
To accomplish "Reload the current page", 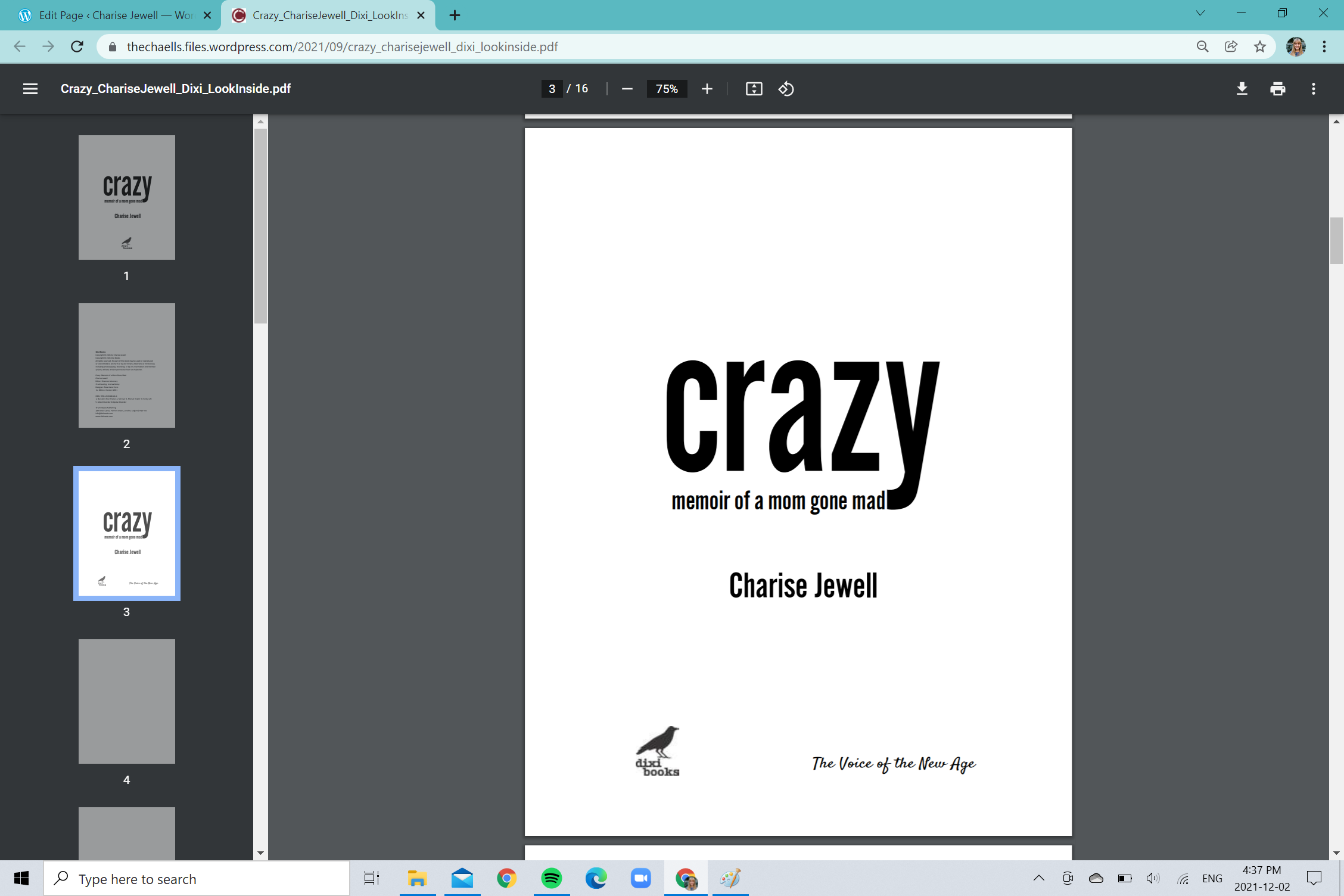I will (77, 46).
